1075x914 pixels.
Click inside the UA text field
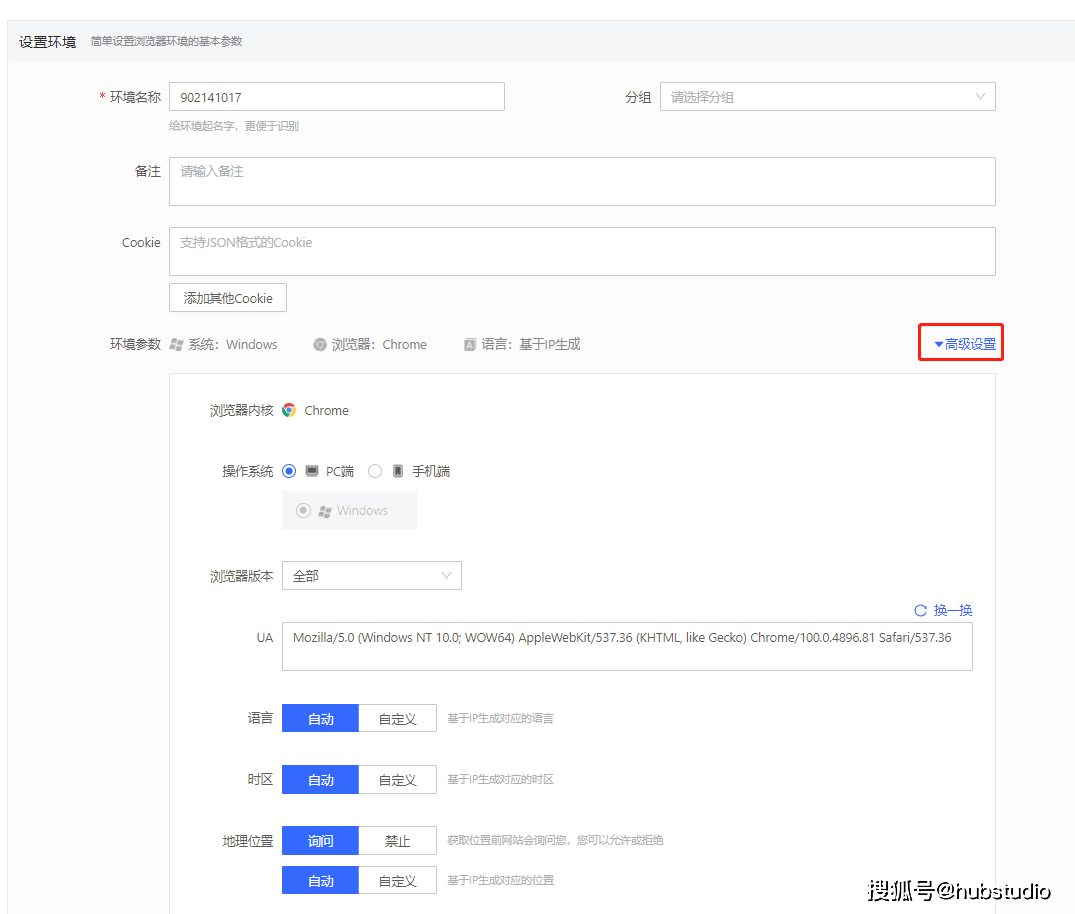pos(627,645)
